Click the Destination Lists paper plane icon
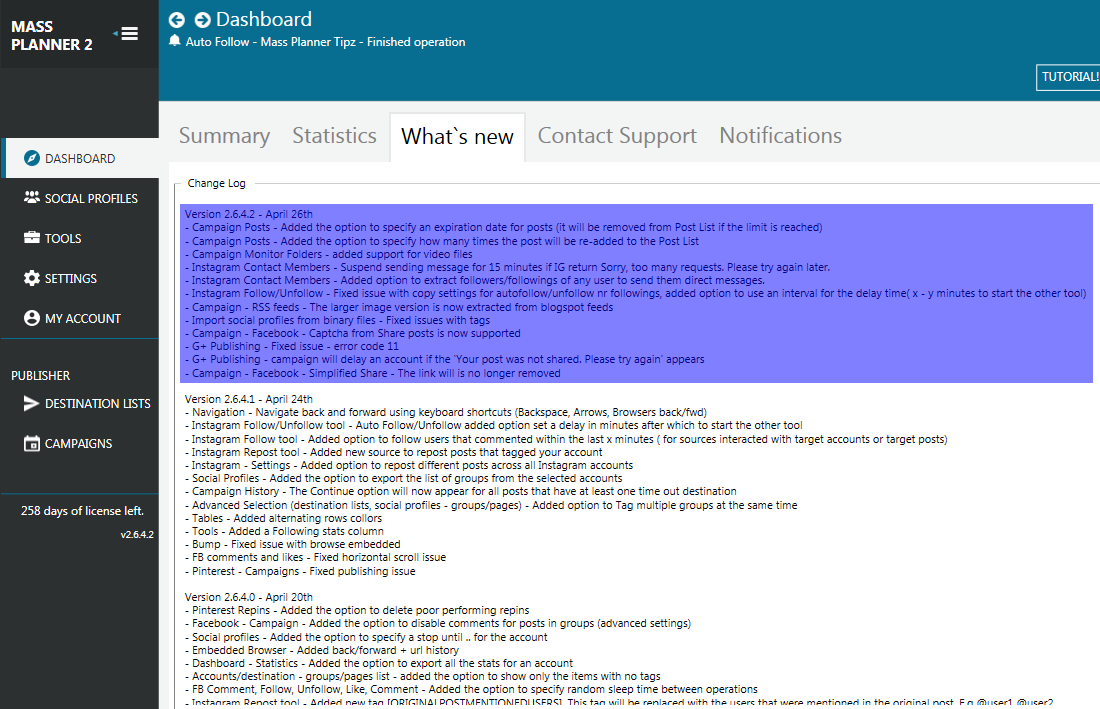The image size is (1100, 709). [x=31, y=403]
